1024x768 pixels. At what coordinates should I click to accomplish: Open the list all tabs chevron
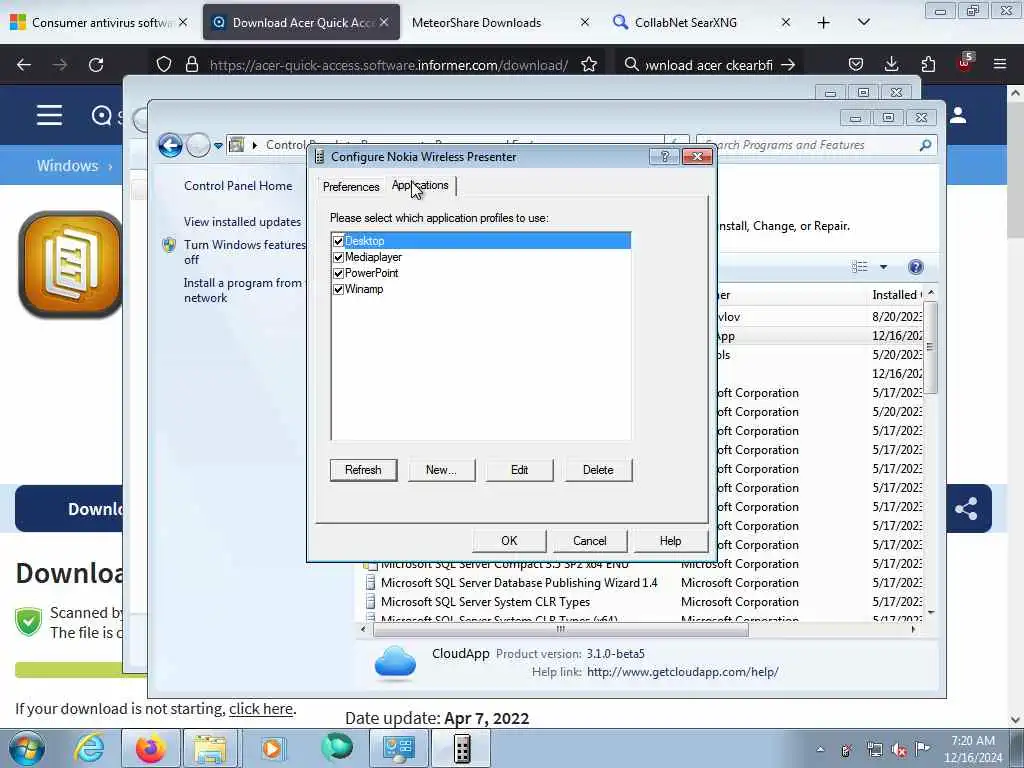point(863,23)
